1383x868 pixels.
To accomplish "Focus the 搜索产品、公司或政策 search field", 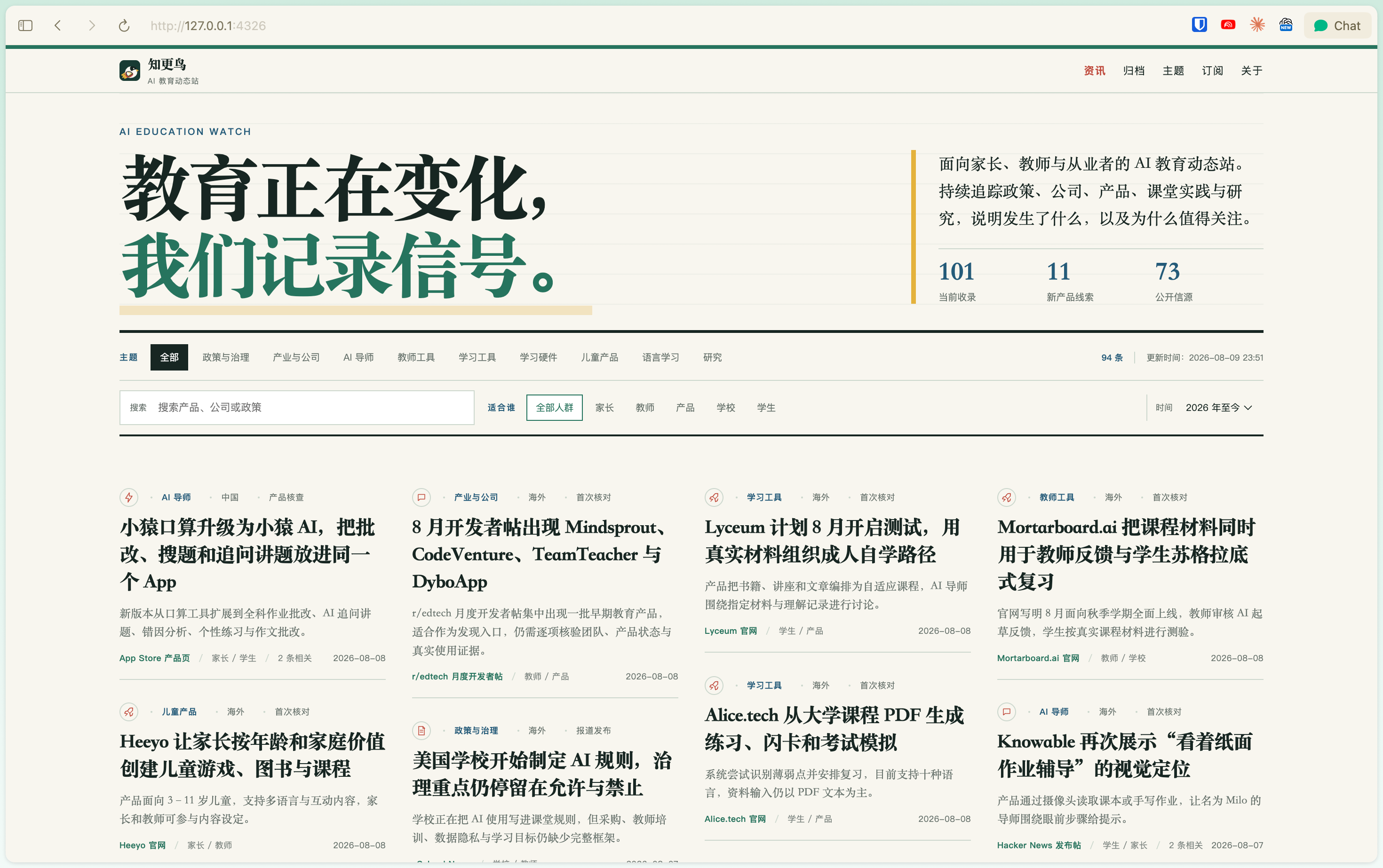I will 297,408.
